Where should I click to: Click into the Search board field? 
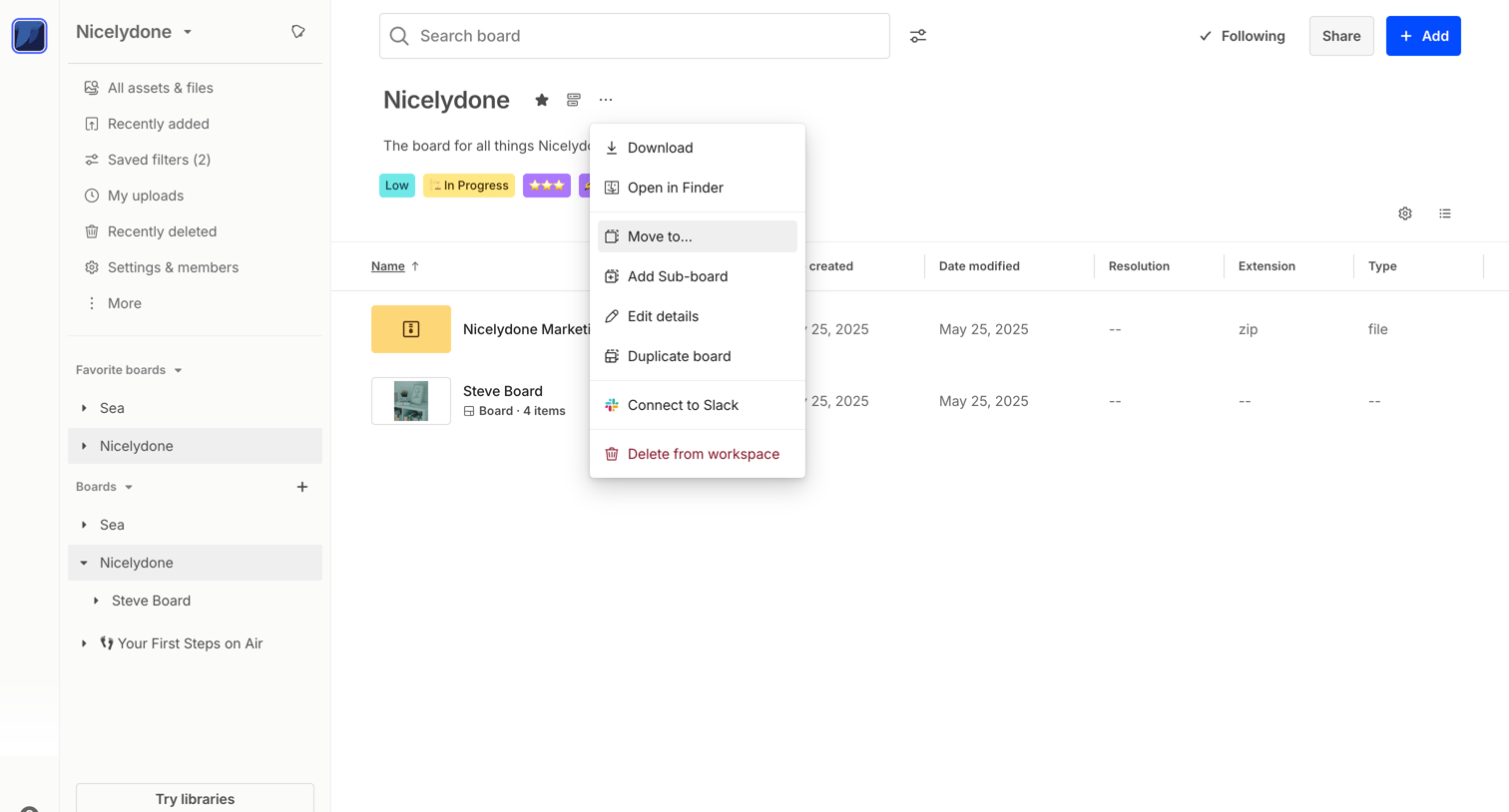point(635,36)
